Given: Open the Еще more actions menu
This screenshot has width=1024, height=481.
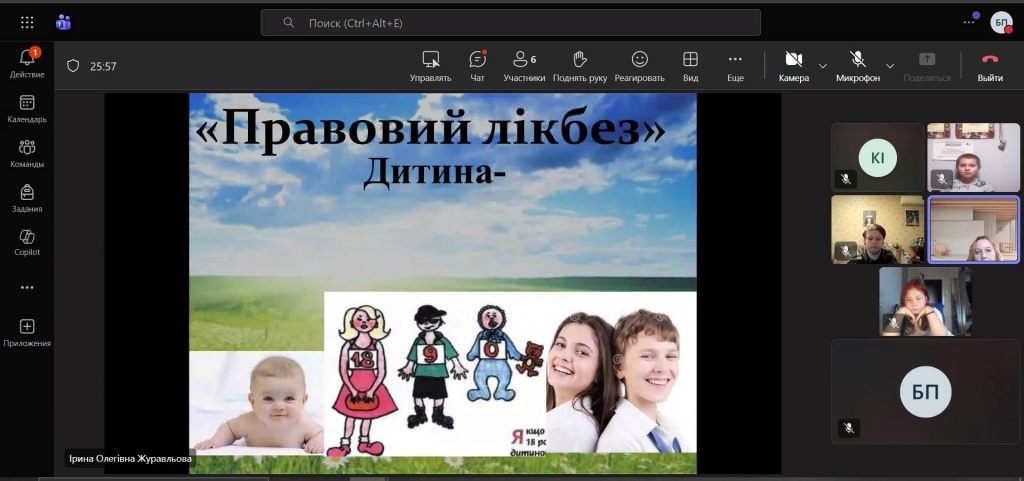Looking at the screenshot, I should tap(735, 67).
